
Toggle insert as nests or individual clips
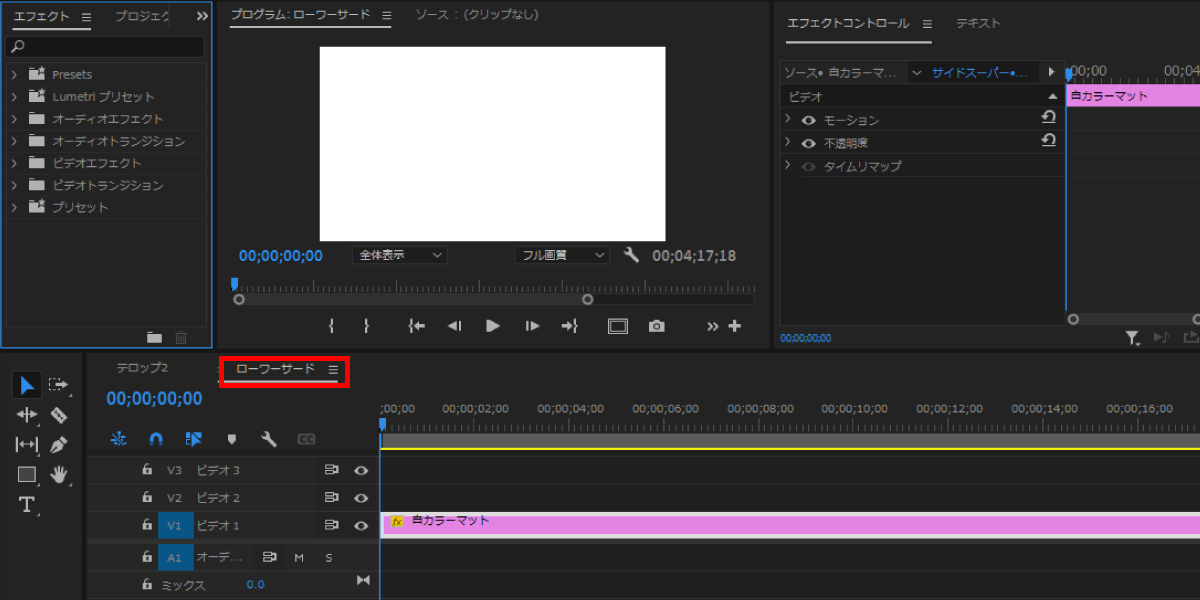(x=119, y=439)
